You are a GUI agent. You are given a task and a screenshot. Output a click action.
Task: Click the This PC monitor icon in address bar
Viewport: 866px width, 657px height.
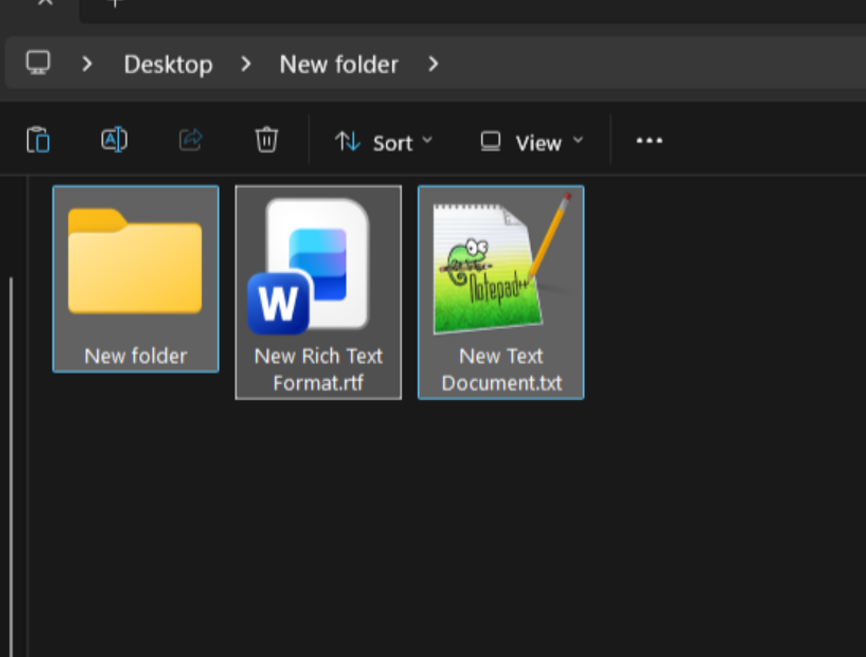coord(38,63)
